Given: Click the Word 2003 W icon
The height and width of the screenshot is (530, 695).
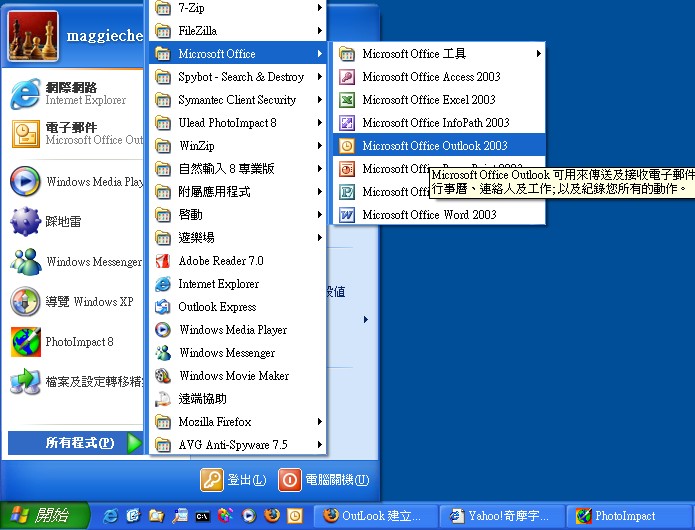Looking at the screenshot, I should tap(347, 215).
